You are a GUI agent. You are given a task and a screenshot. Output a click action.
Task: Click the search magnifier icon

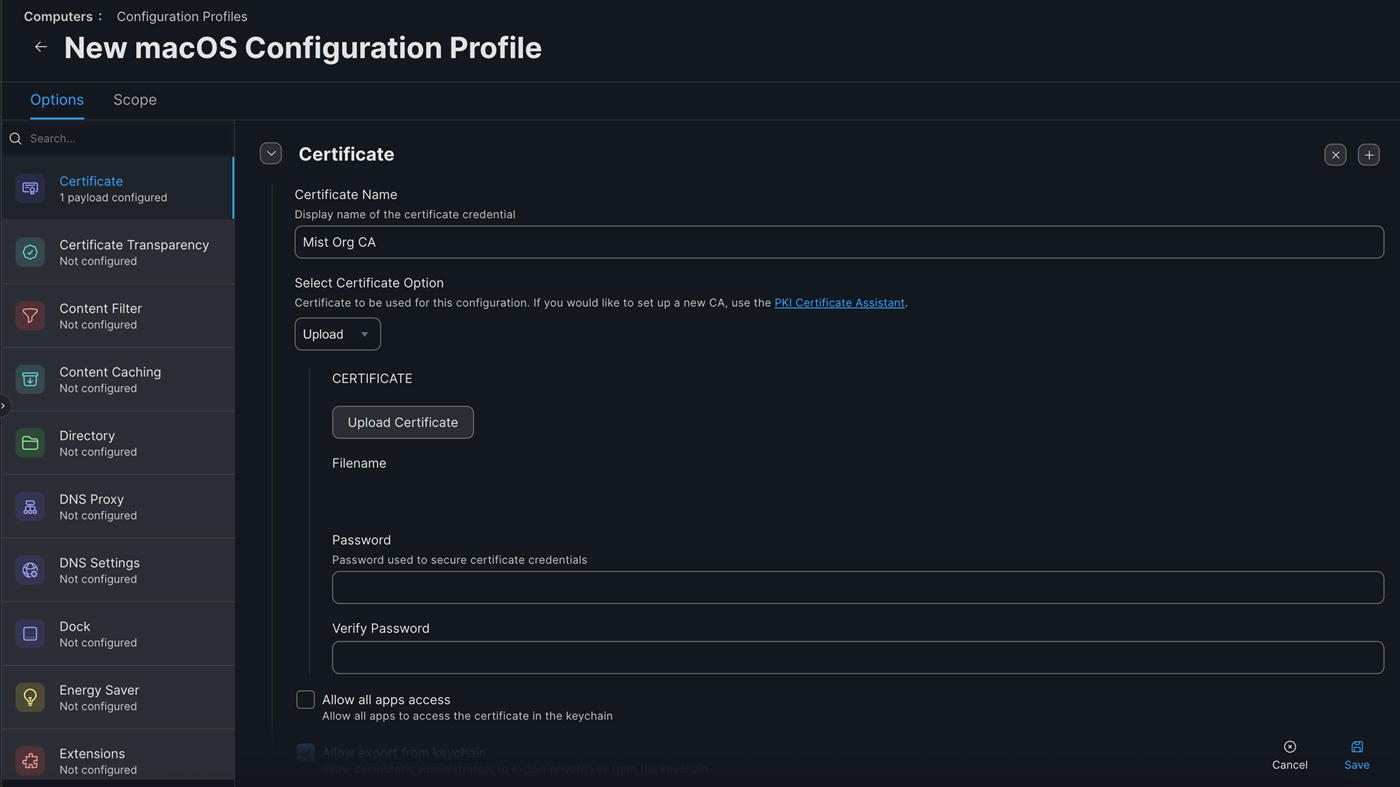click(14, 138)
